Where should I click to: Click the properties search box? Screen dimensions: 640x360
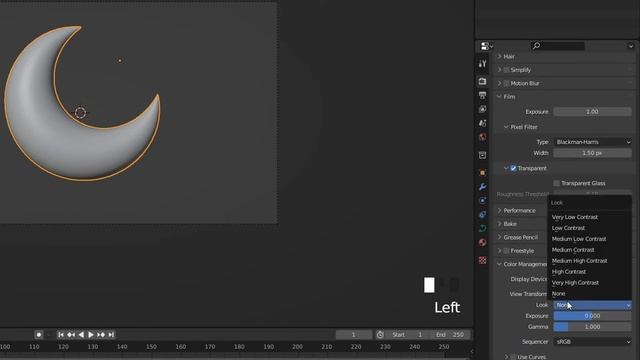click(558, 46)
